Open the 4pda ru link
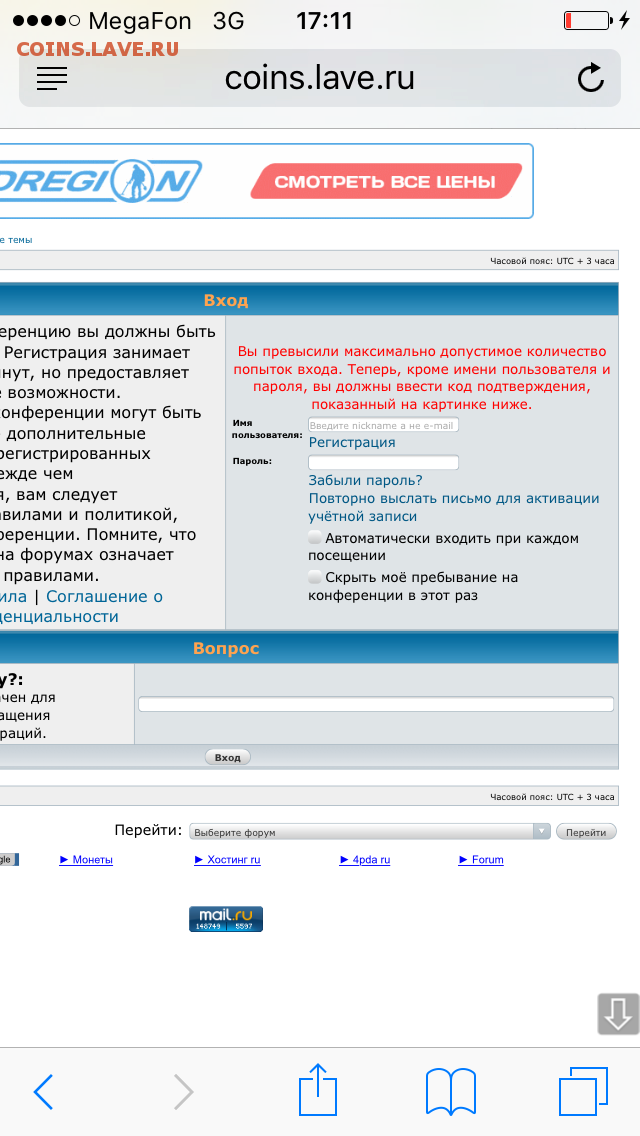Screen dimensions: 640x1136 (x=365, y=860)
